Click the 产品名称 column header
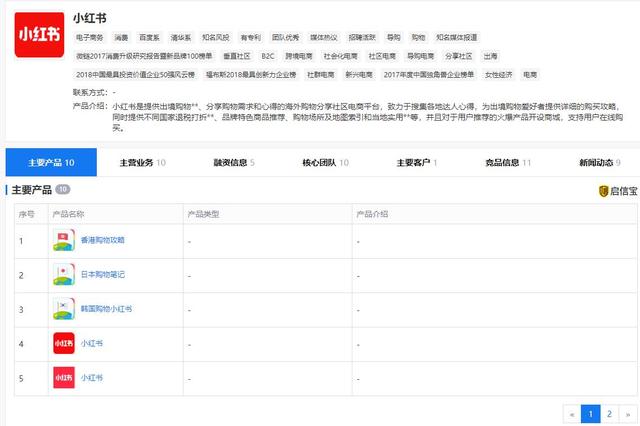 tap(68, 214)
